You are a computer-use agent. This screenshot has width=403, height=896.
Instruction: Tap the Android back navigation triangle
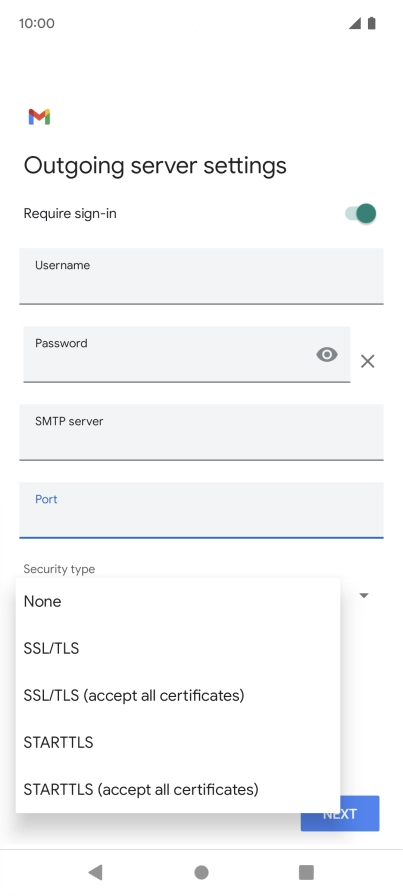95,872
